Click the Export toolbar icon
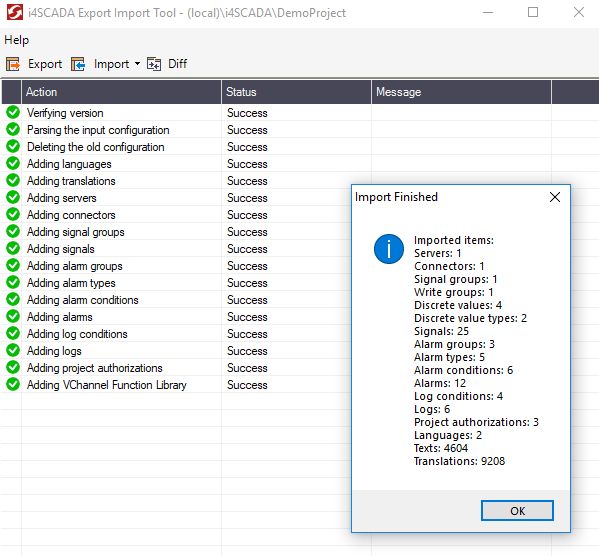 coord(13,64)
